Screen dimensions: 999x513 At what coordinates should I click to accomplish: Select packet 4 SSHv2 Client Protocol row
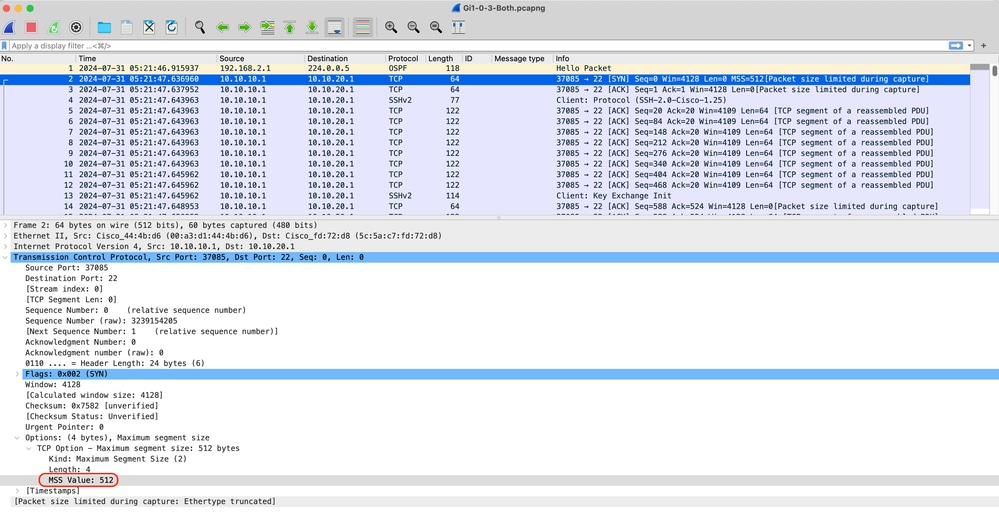point(485,100)
